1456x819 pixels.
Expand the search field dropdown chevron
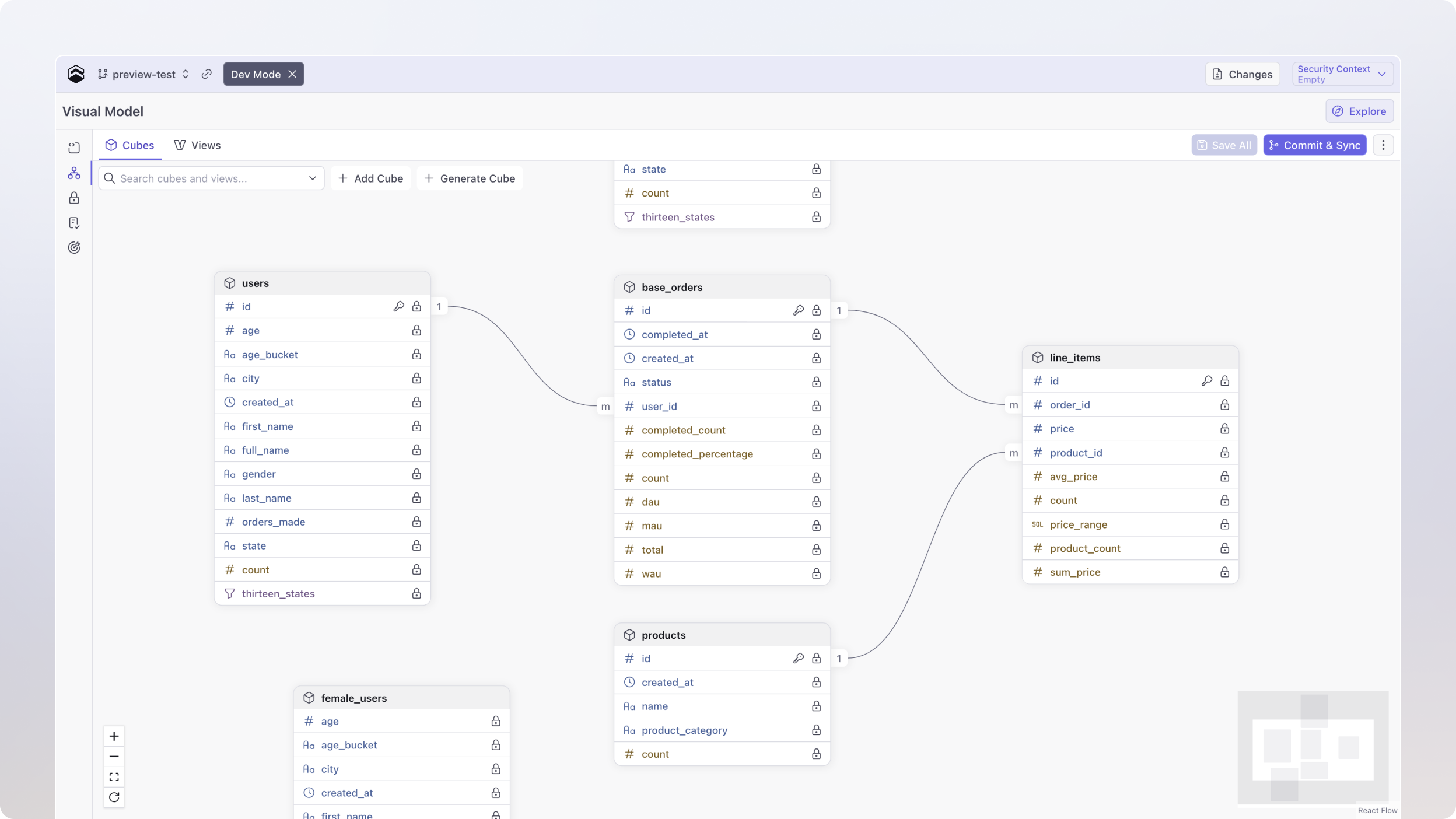coord(313,178)
